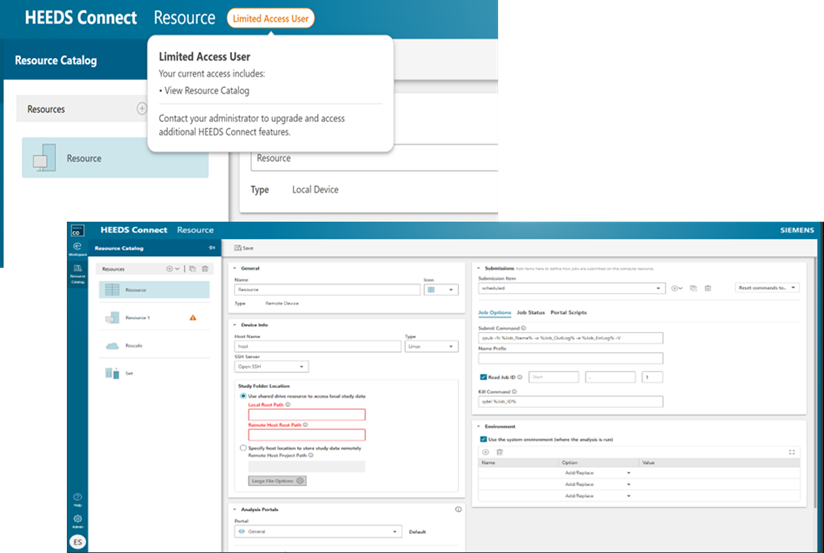The height and width of the screenshot is (553, 824).
Task: Delete the selected resource with the trash icon
Action: (x=205, y=269)
